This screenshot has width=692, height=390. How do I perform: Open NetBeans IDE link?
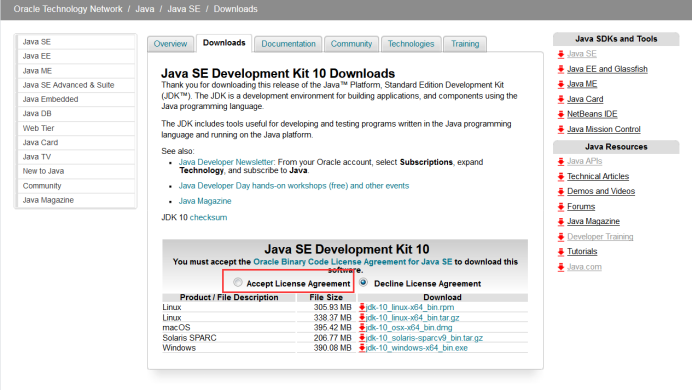[x=592, y=114]
